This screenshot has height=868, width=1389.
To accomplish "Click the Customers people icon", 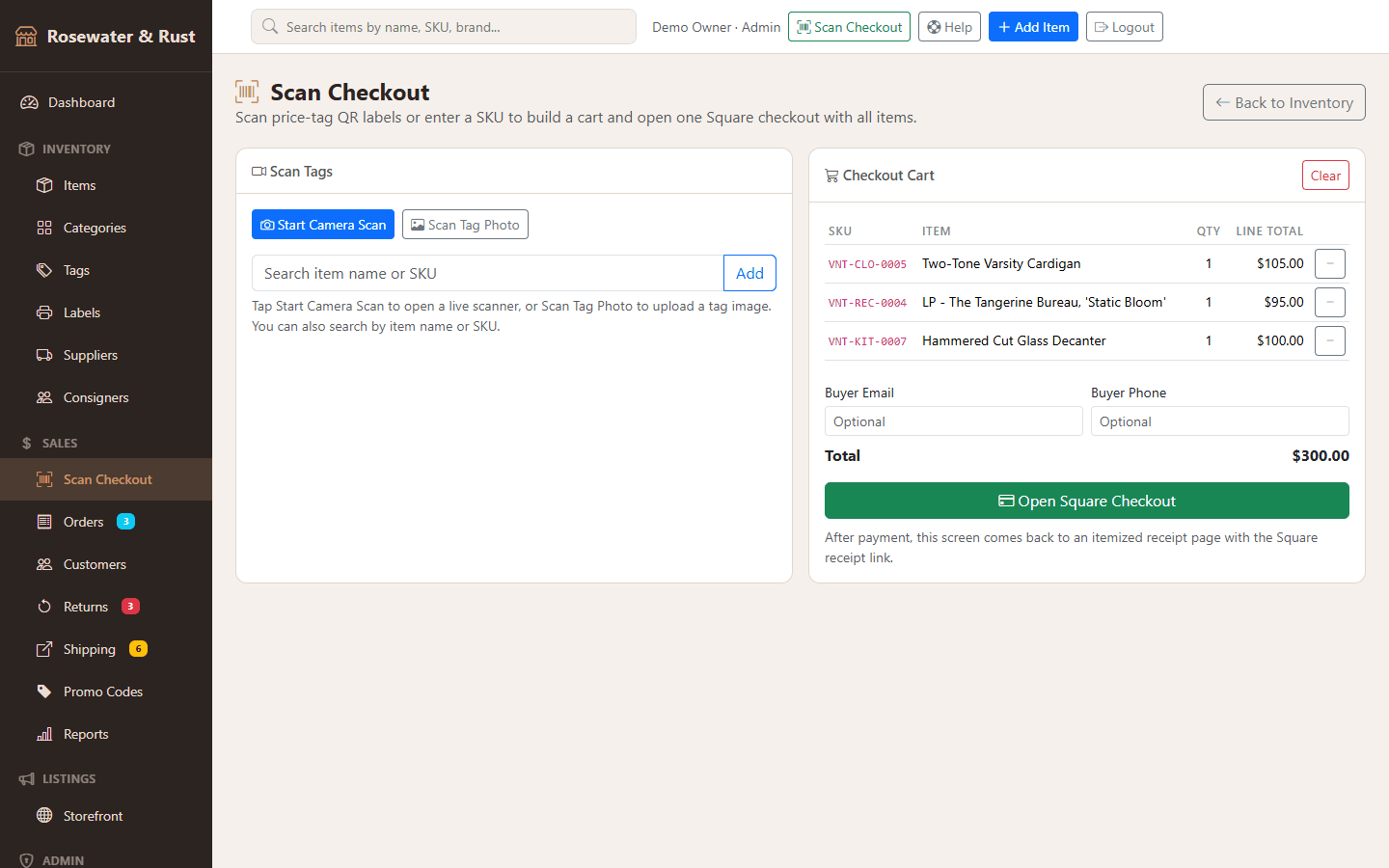I will tap(44, 564).
